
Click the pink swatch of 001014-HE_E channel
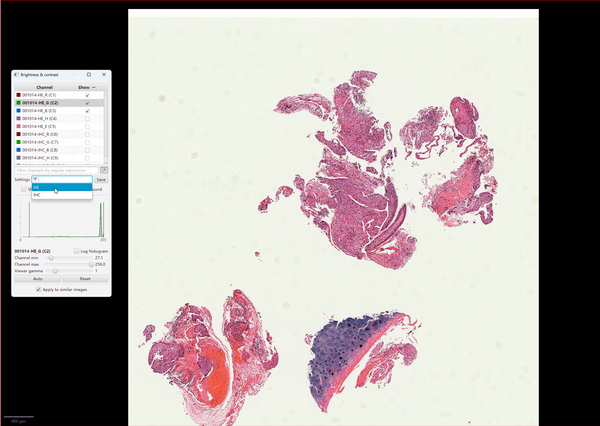click(x=18, y=127)
